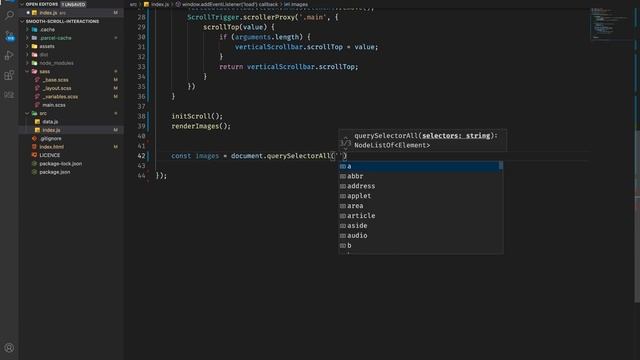Open the Run and Debug view

9,55
